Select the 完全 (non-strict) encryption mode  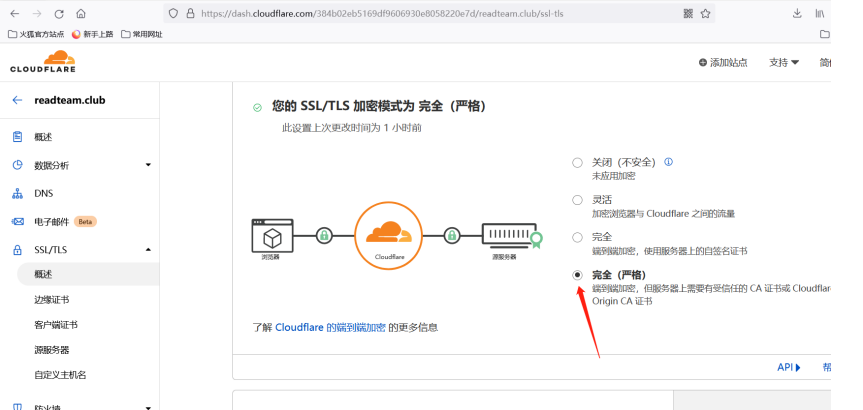coord(577,237)
